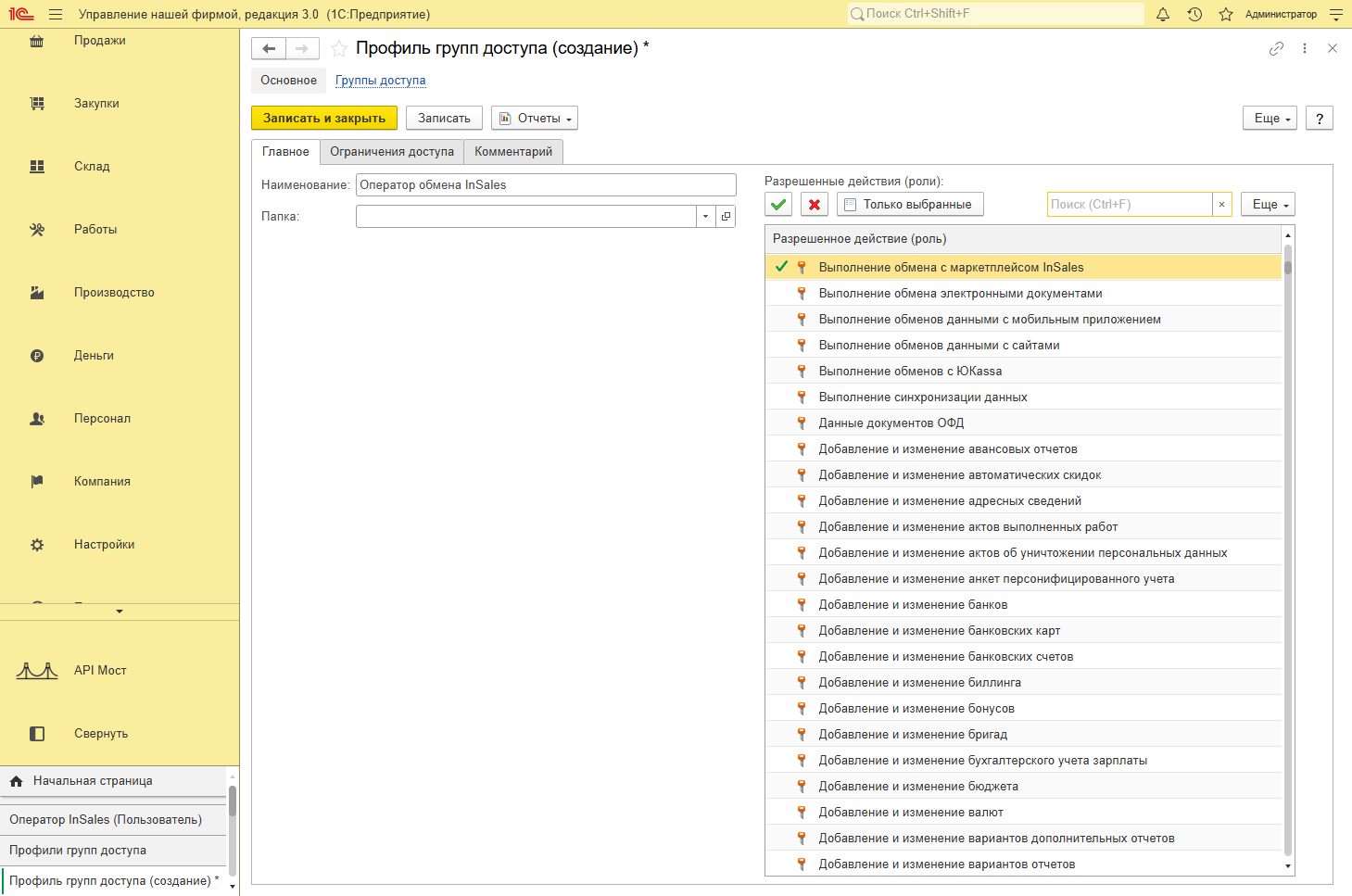
Task: Toggle the Только выбранные filter button
Action: tap(910, 205)
